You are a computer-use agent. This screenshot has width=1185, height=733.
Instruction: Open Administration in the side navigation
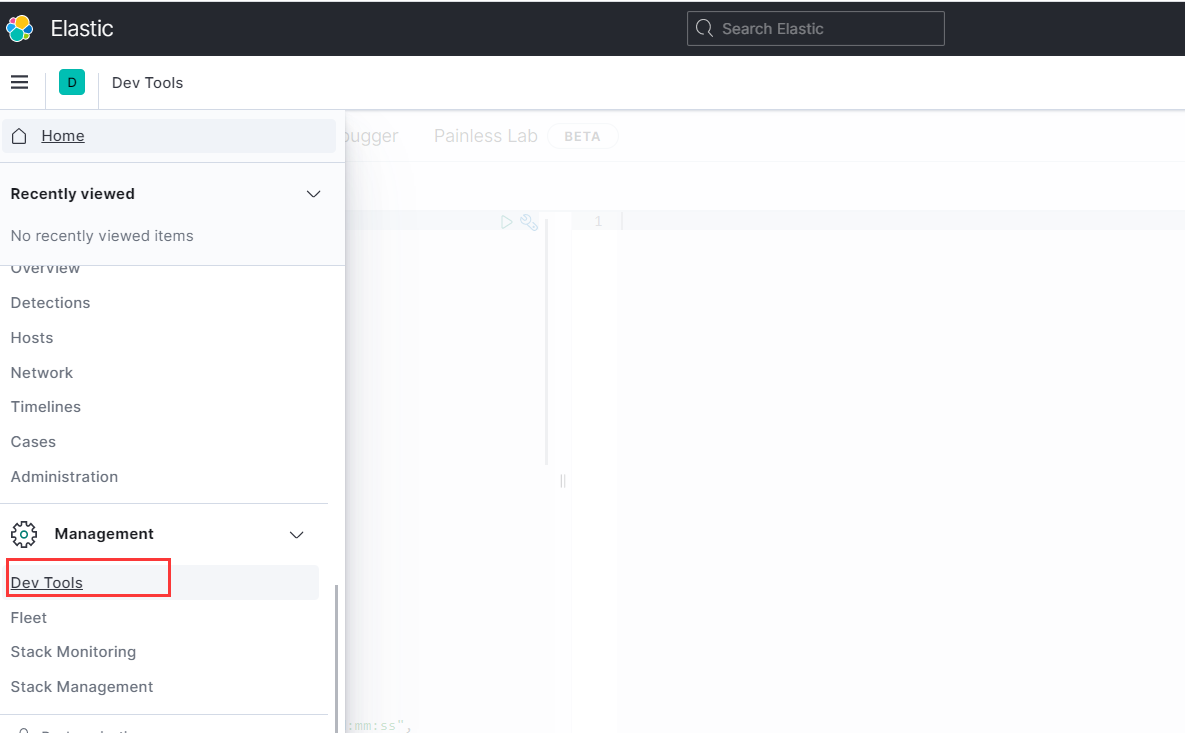pos(64,477)
